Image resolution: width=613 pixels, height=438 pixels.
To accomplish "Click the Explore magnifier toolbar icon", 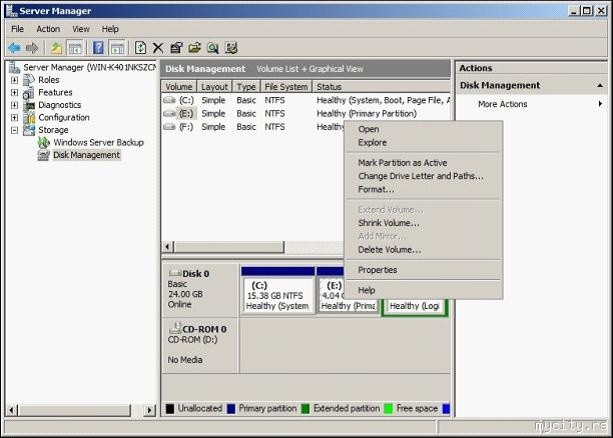I will pos(213,48).
